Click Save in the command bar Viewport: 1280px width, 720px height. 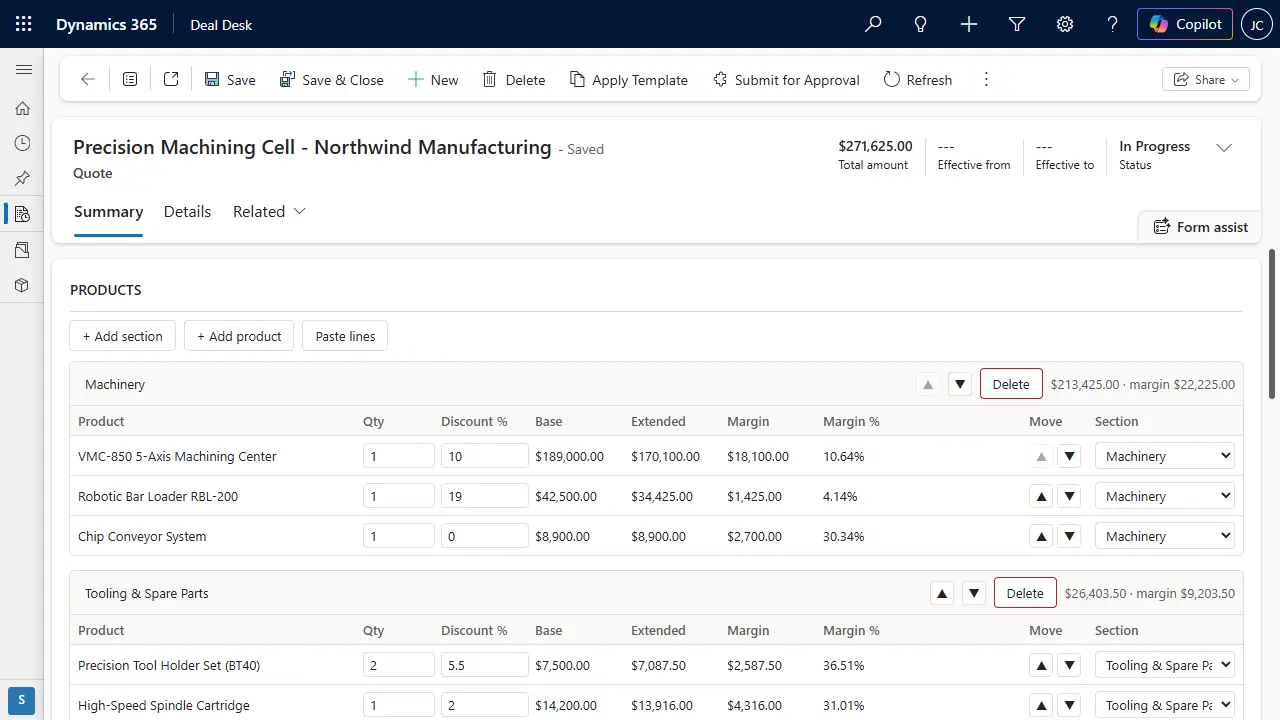[230, 79]
